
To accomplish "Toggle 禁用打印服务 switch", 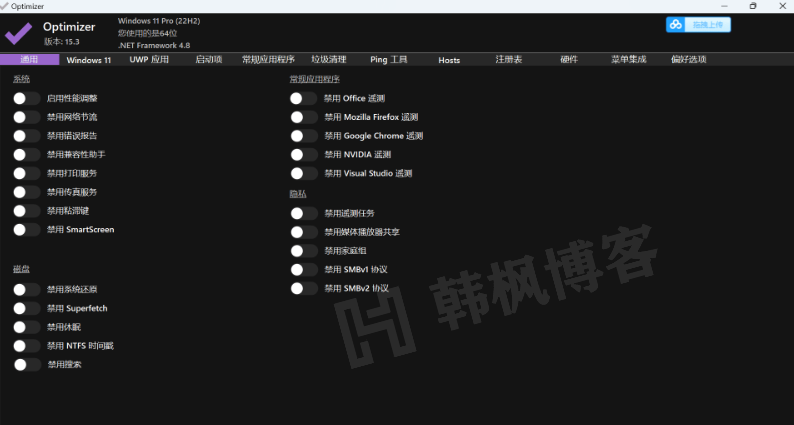I will (x=26, y=173).
